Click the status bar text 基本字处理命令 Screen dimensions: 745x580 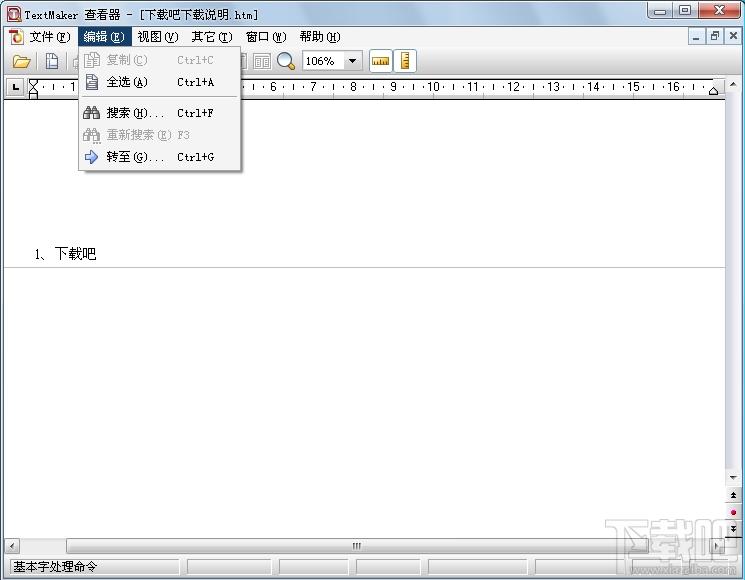[x=55, y=566]
